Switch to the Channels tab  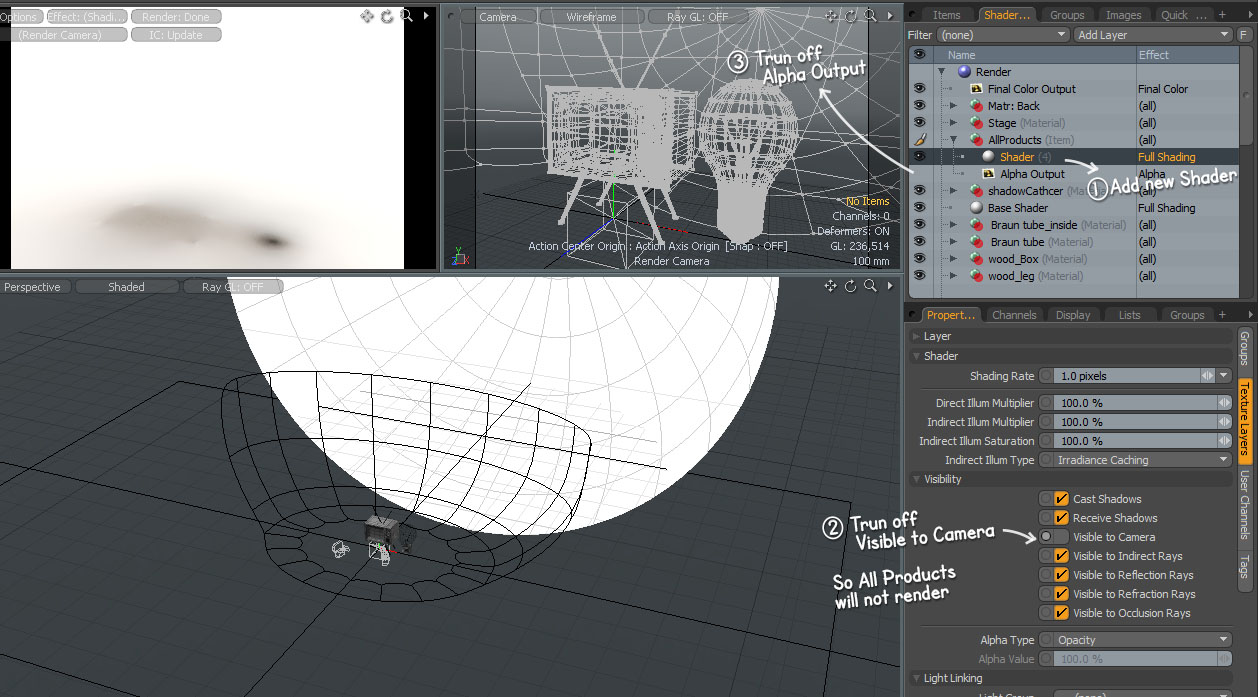[1013, 315]
